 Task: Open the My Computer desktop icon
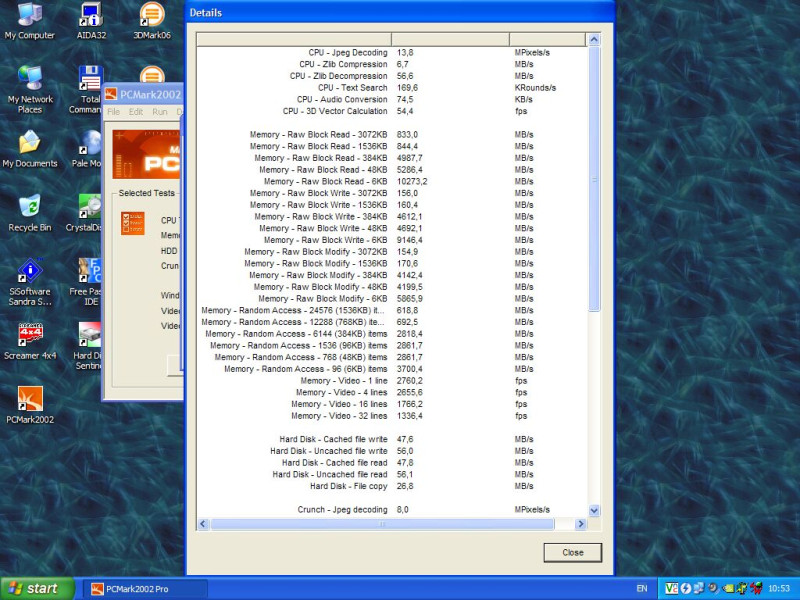(x=30, y=20)
